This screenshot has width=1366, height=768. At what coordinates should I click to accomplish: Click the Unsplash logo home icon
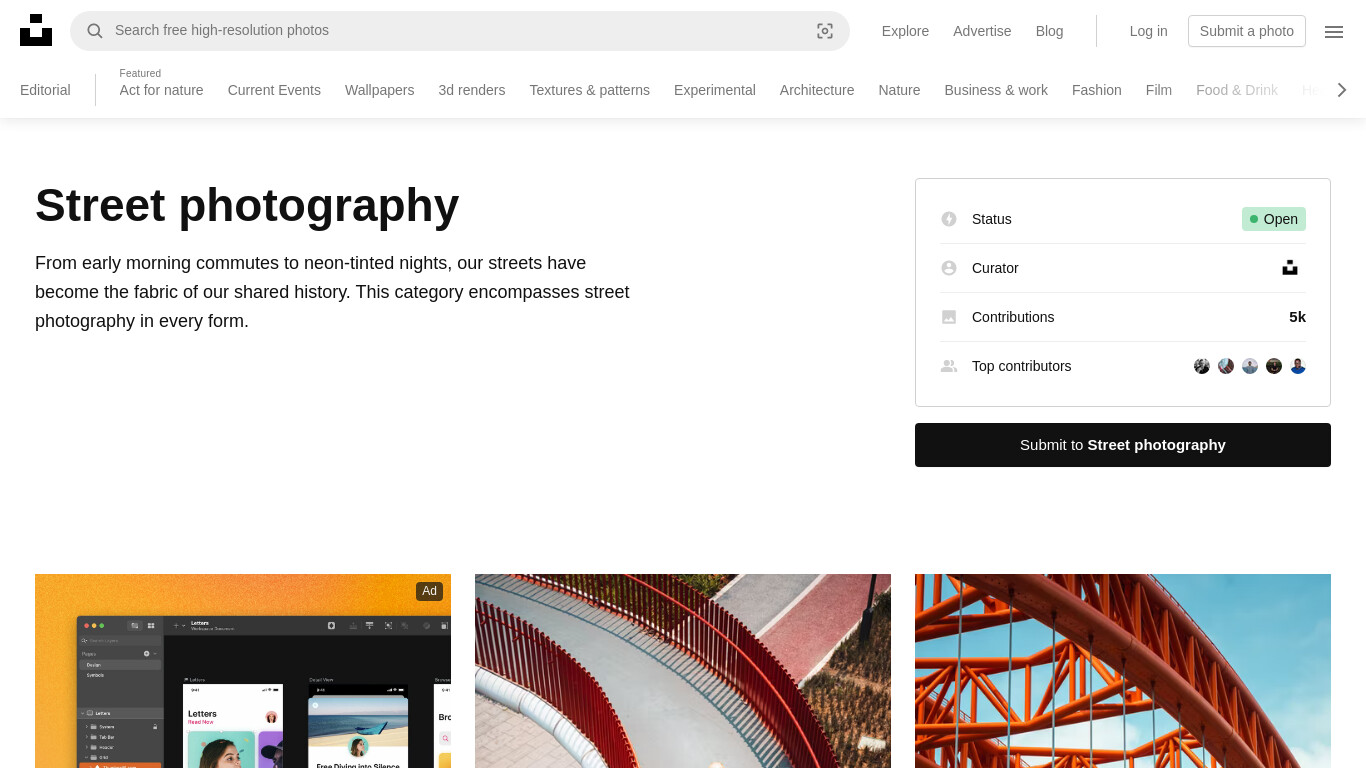point(36,30)
